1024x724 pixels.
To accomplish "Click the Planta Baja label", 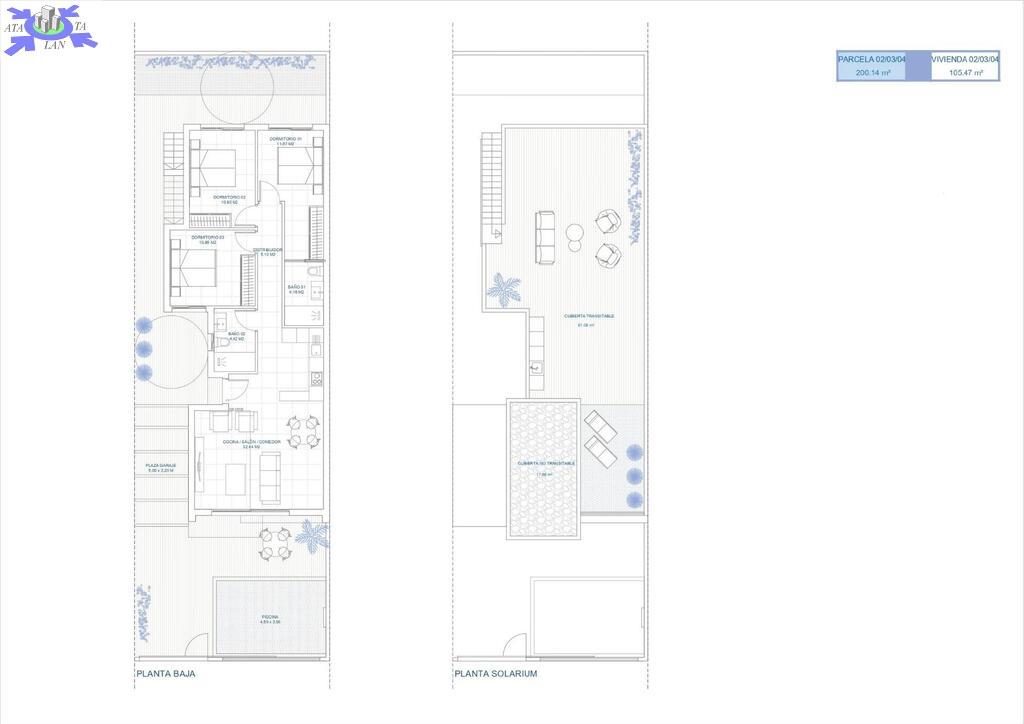I will click(166, 674).
